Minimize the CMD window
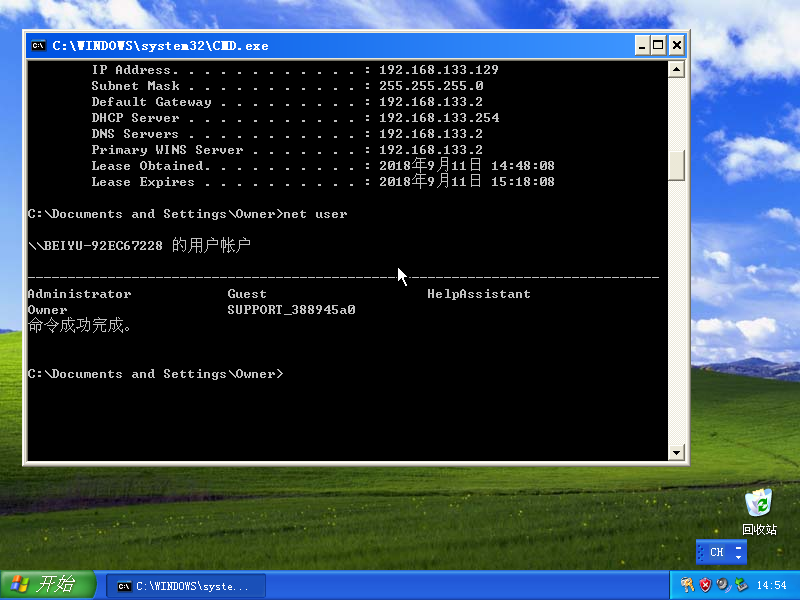This screenshot has width=800, height=600. pyautogui.click(x=642, y=46)
